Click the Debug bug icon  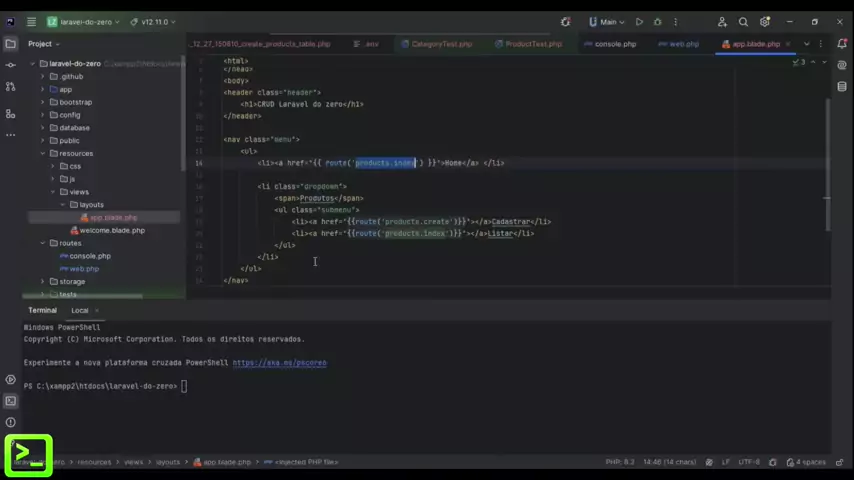(657, 22)
